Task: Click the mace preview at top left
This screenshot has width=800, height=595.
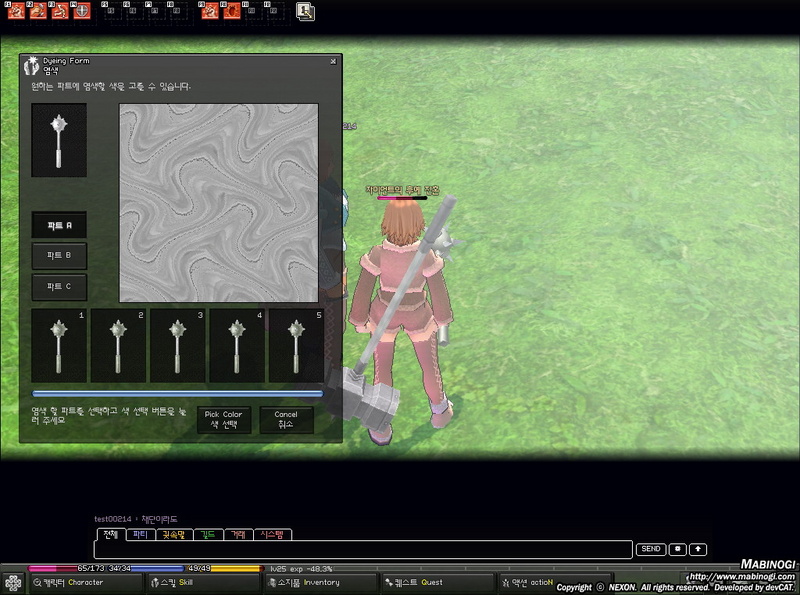Action: point(59,140)
